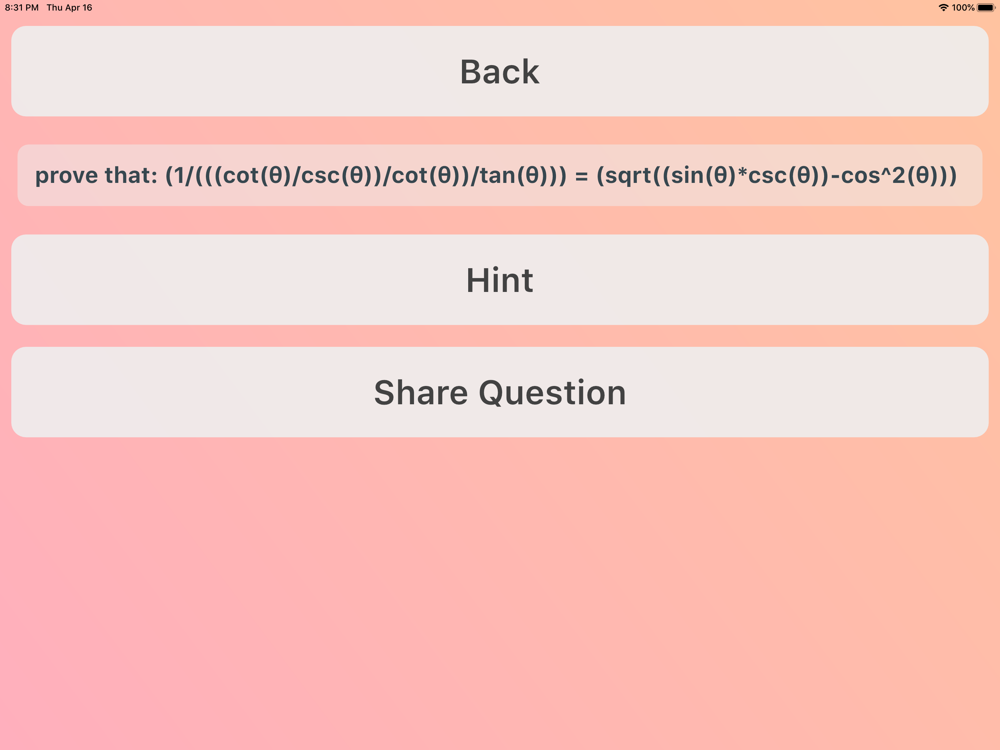Open the Hint for this proof
This screenshot has width=1000, height=750.
coord(499,279)
